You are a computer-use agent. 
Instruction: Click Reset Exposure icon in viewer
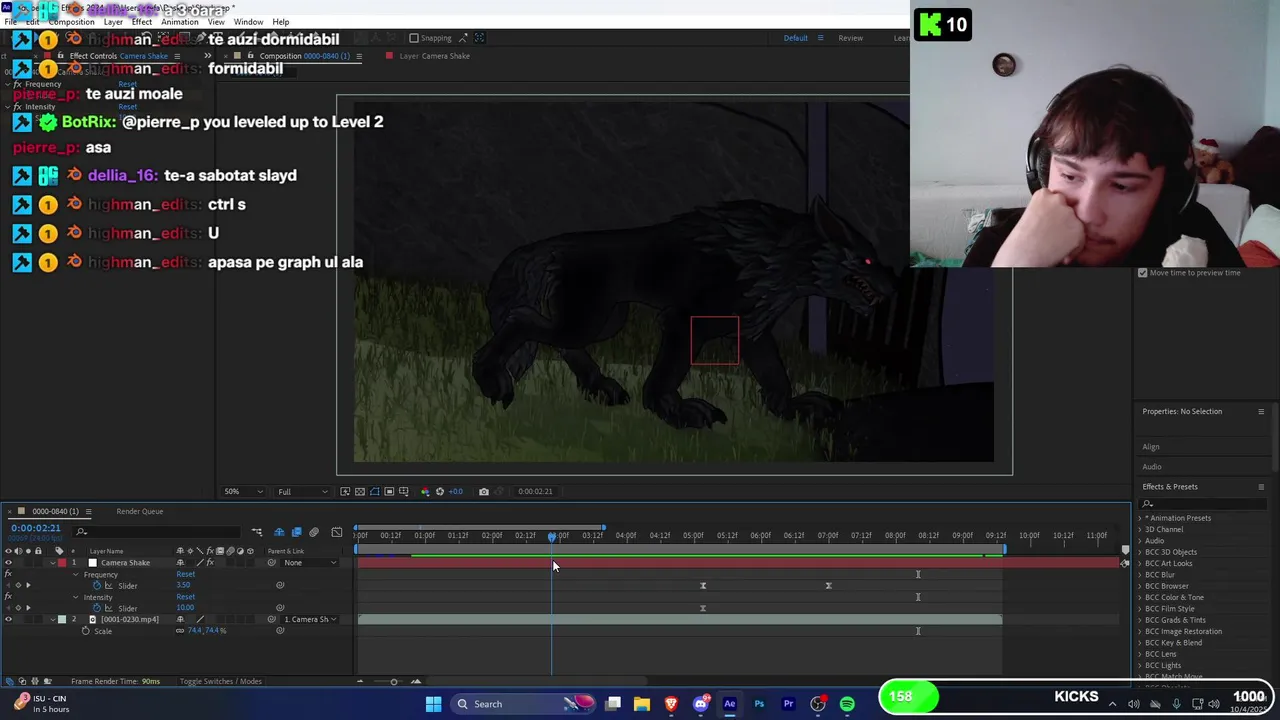coord(440,491)
